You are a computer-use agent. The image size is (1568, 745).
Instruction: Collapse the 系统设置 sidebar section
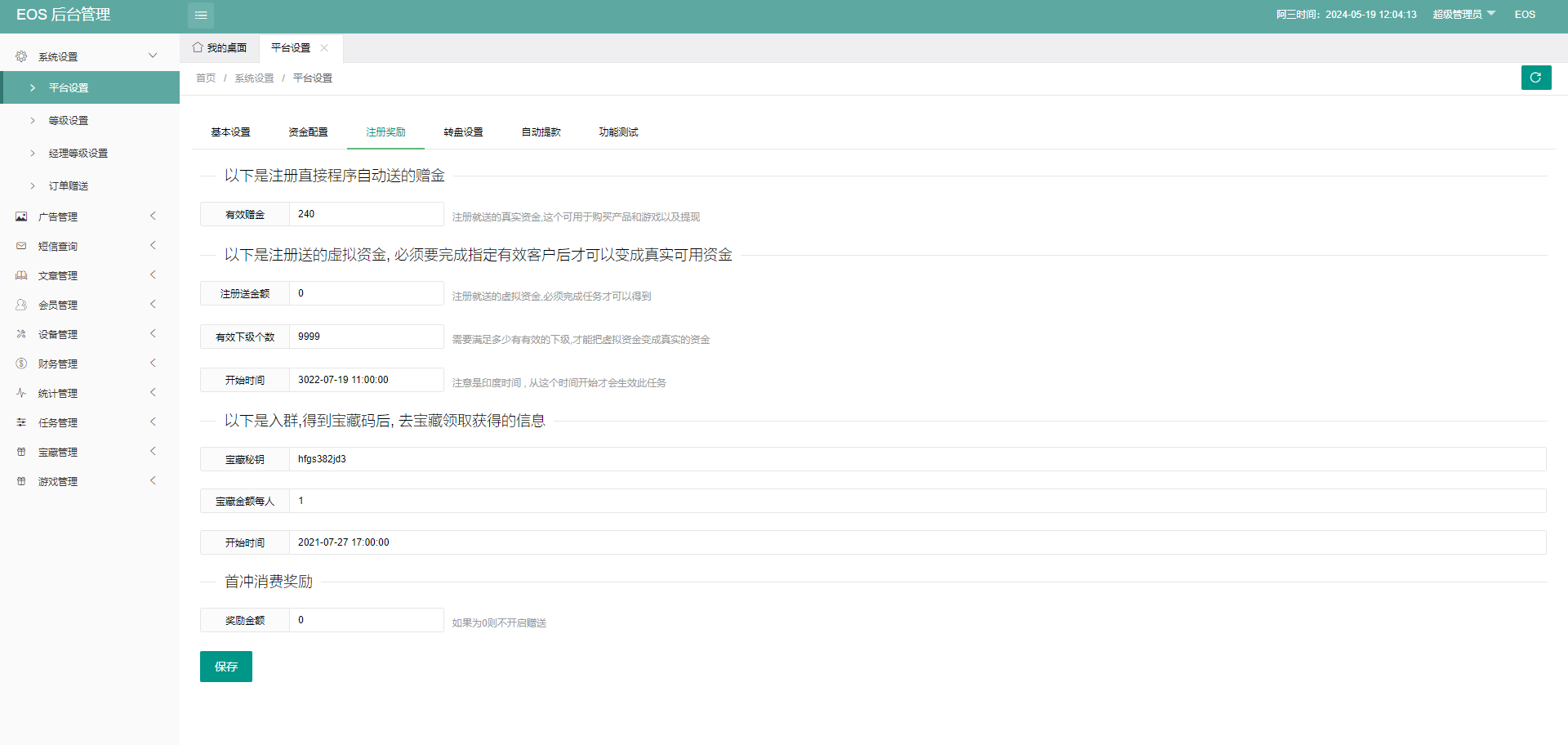tap(153, 56)
